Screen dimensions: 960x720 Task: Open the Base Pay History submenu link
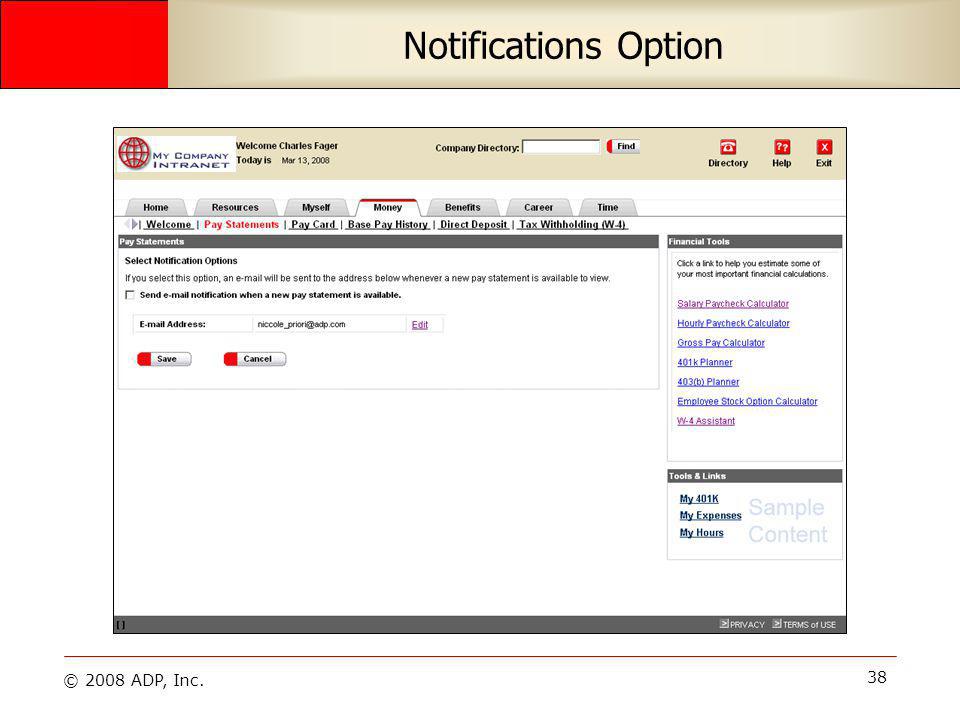388,225
